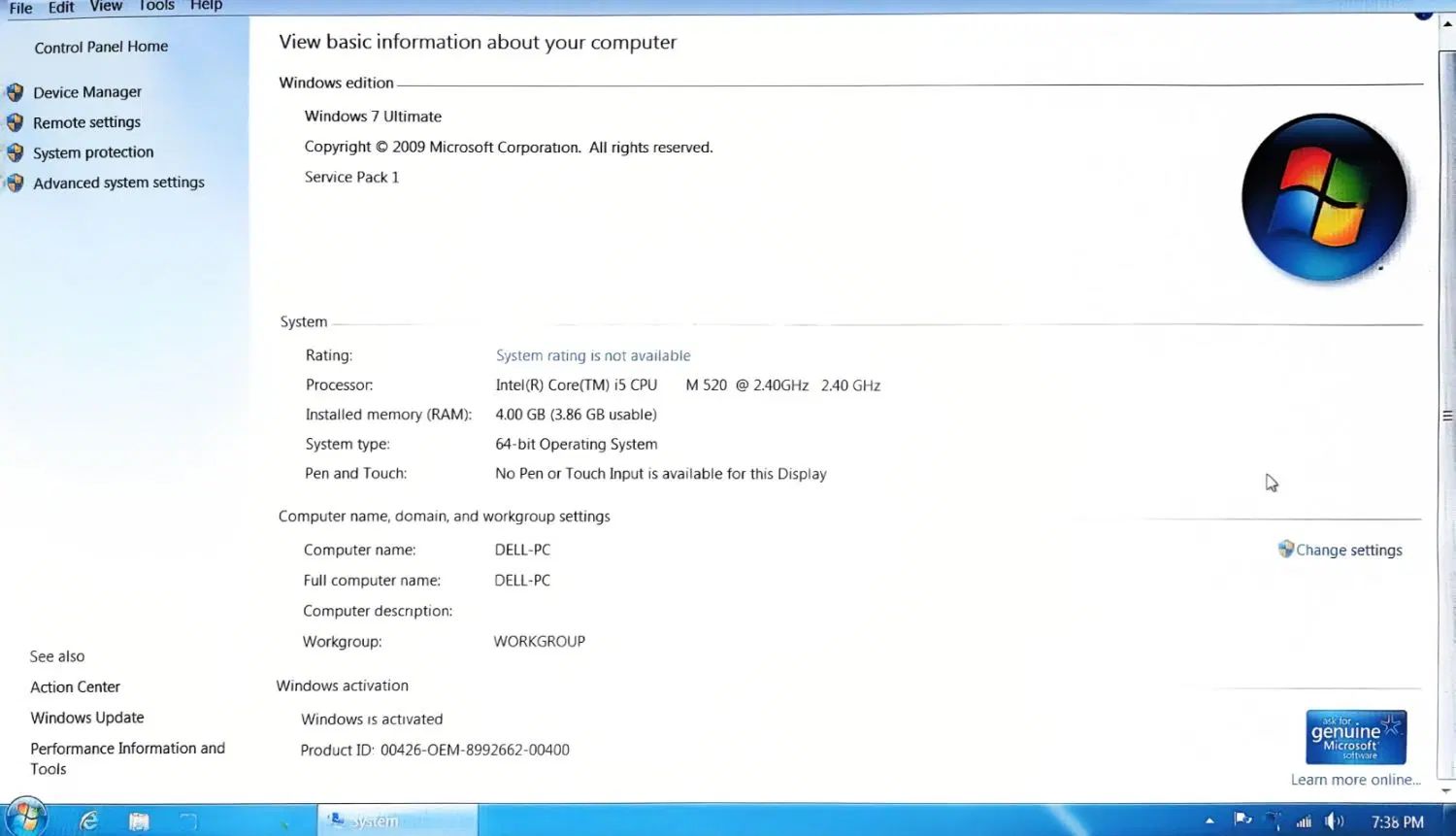
Task: Click the Copyright 2009 Microsoft Corporation text
Action: (509, 148)
